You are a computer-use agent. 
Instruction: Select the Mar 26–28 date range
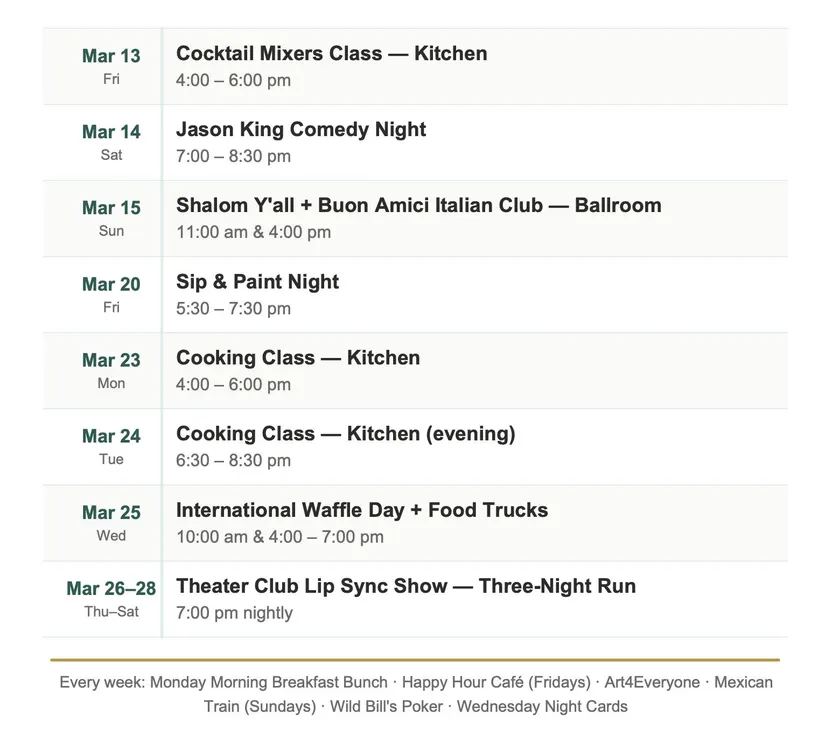coord(111,588)
